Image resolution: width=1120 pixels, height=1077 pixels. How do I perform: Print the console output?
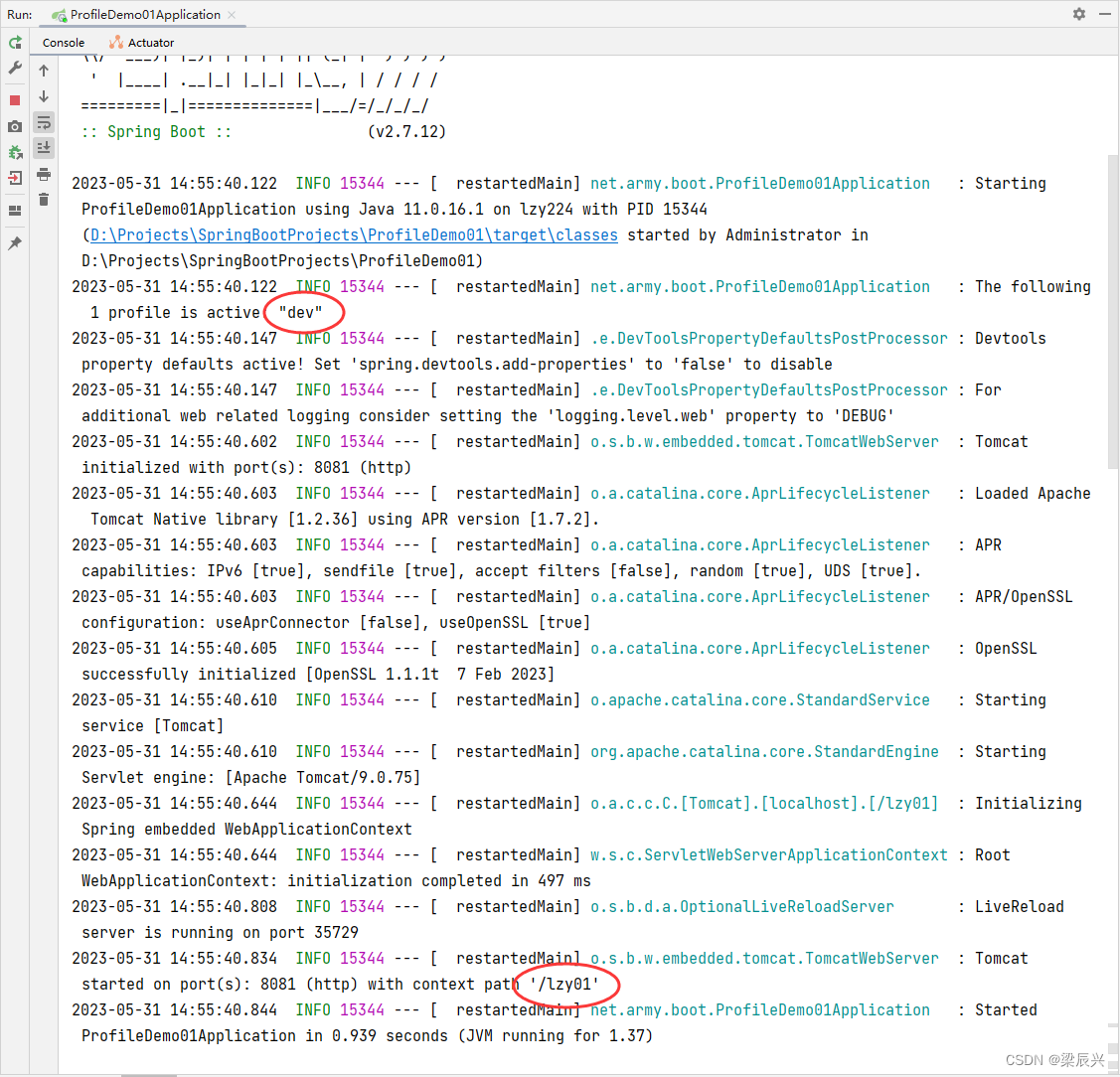tap(44, 174)
